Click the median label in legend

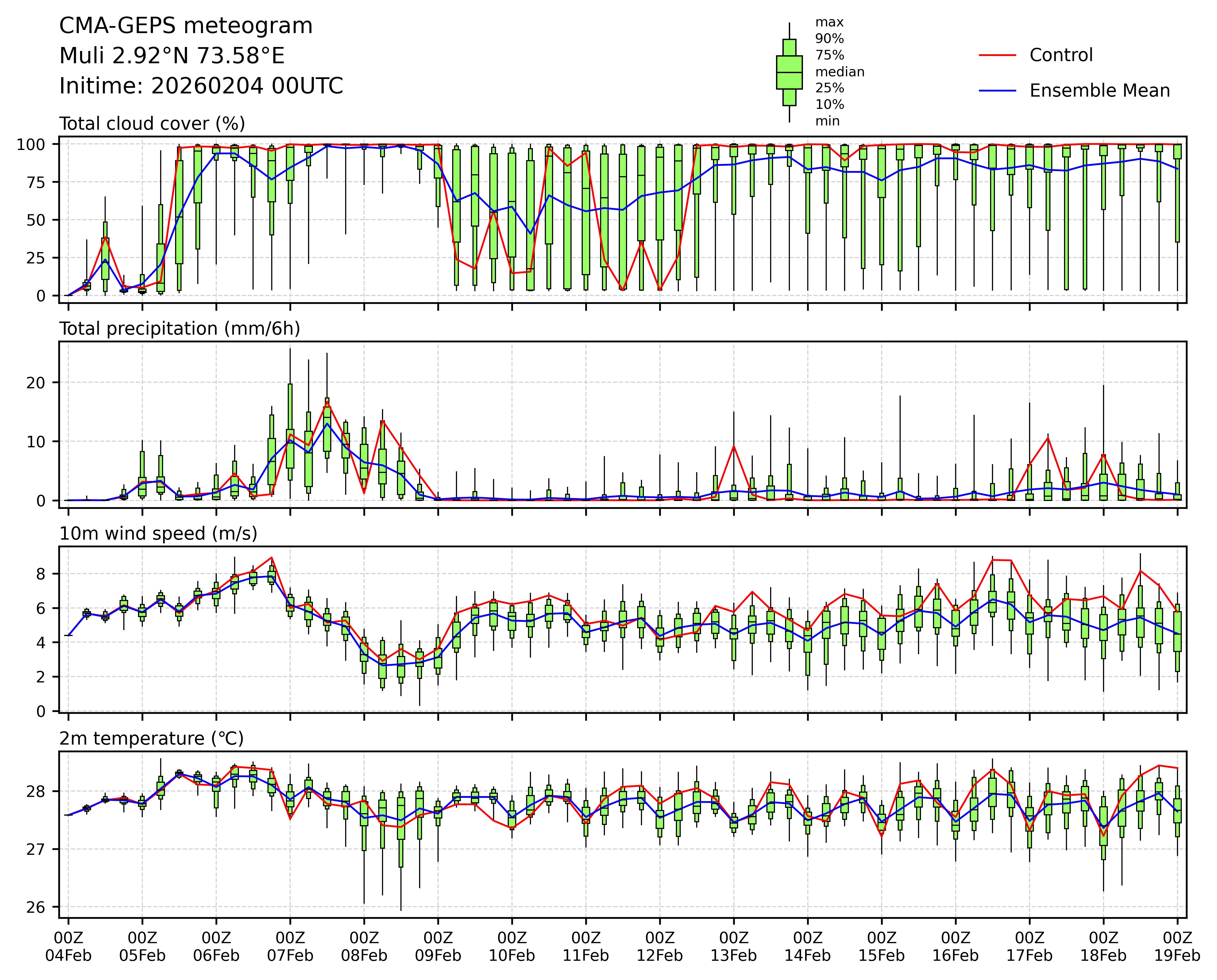click(839, 72)
